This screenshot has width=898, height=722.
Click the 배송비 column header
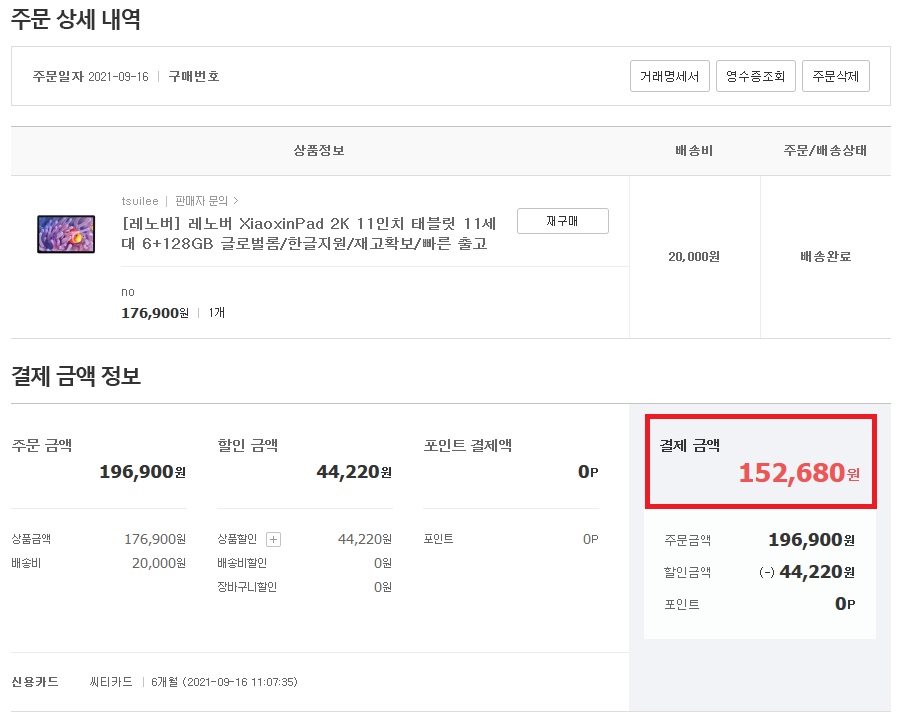(694, 151)
